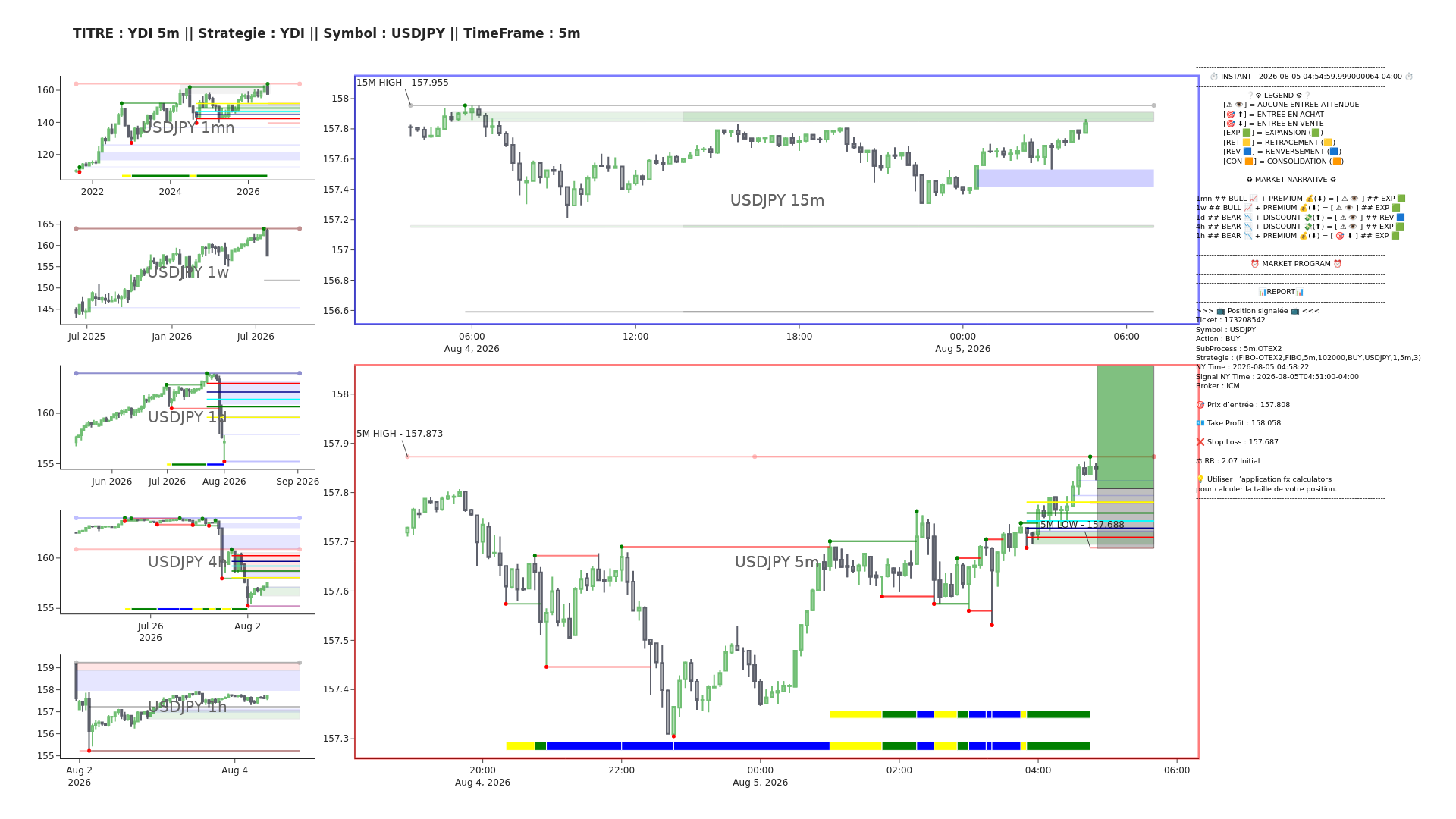The image size is (1456, 819).
Task: Click the 'USDJPY 15m' watermark label
Action: (x=777, y=200)
